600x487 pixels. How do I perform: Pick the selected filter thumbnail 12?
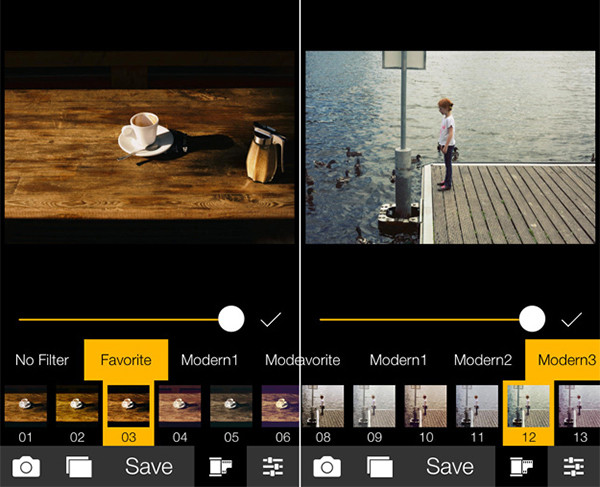(526, 405)
